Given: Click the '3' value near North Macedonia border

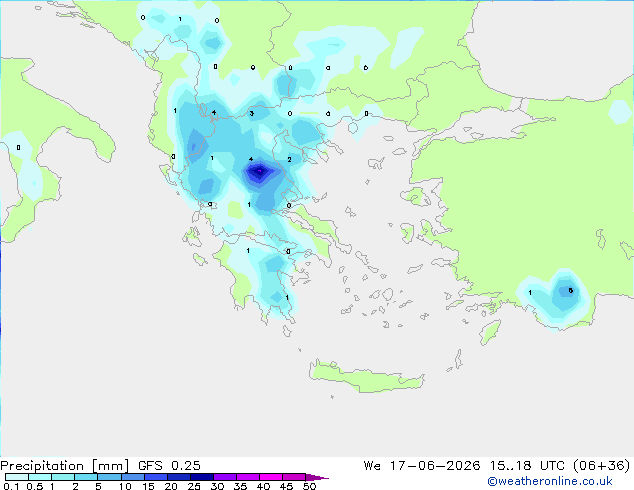Looking at the screenshot, I should click(x=251, y=114).
